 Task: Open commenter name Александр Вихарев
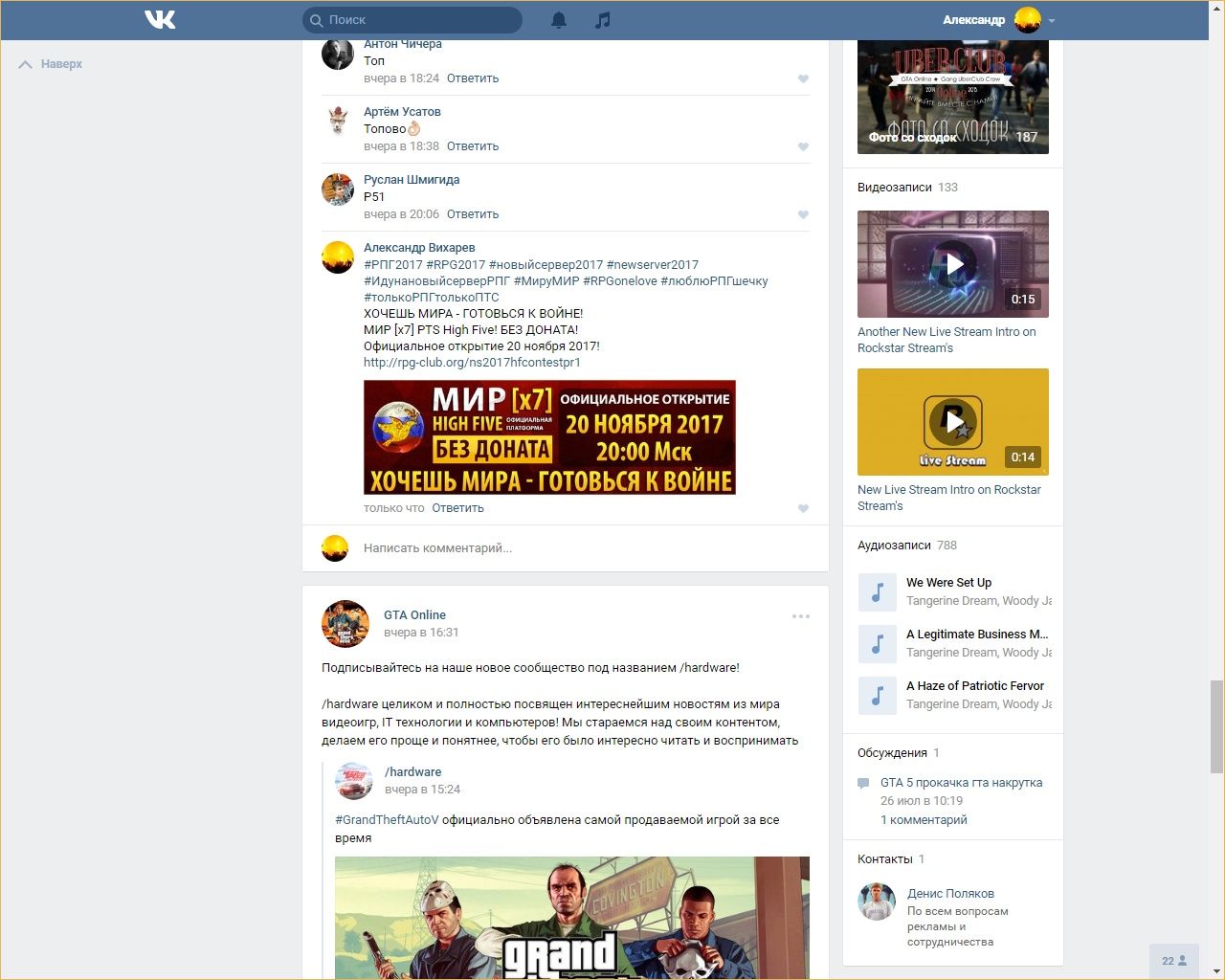pyautogui.click(x=419, y=248)
